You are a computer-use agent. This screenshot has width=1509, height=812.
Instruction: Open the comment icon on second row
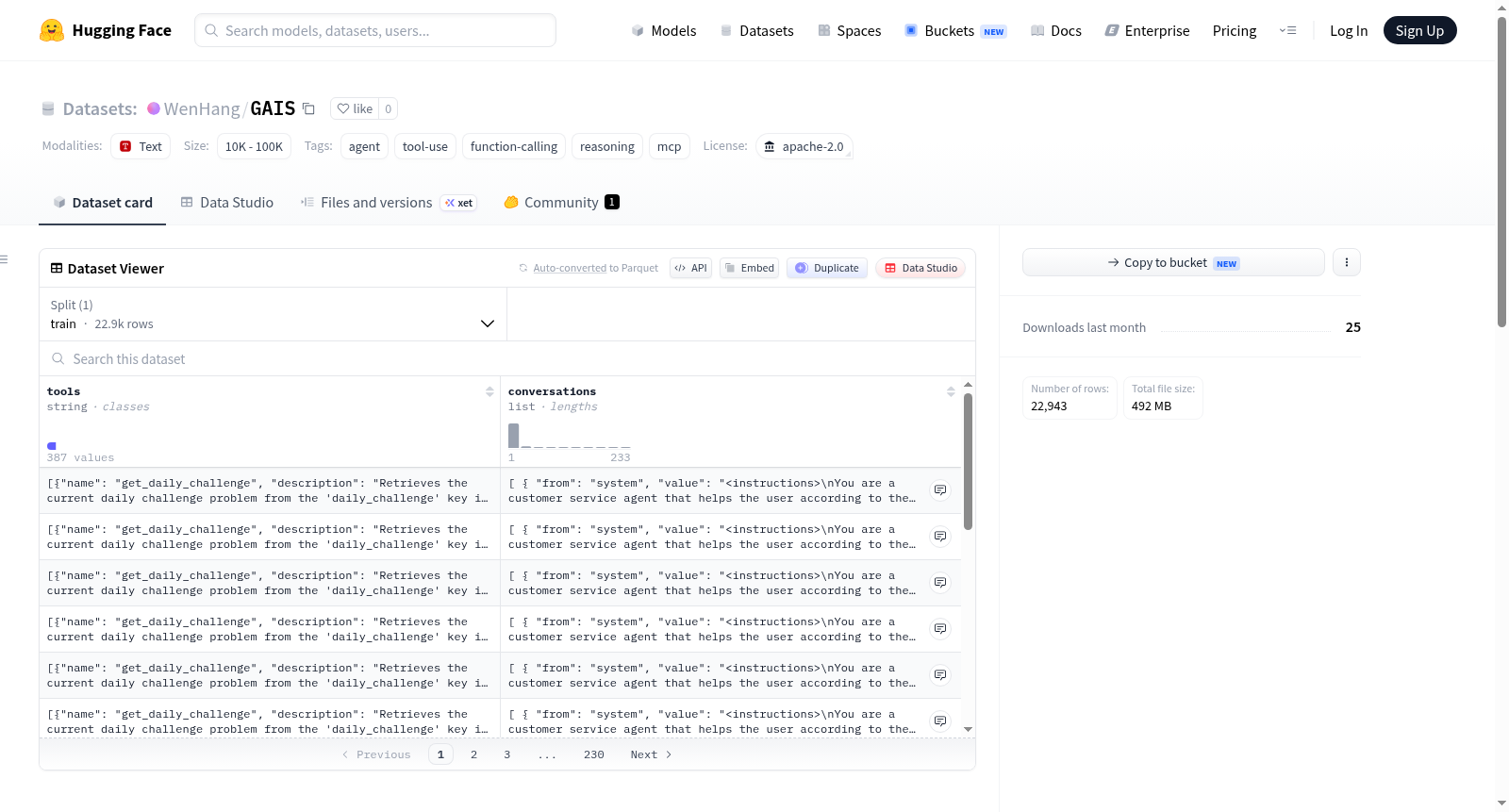940,537
